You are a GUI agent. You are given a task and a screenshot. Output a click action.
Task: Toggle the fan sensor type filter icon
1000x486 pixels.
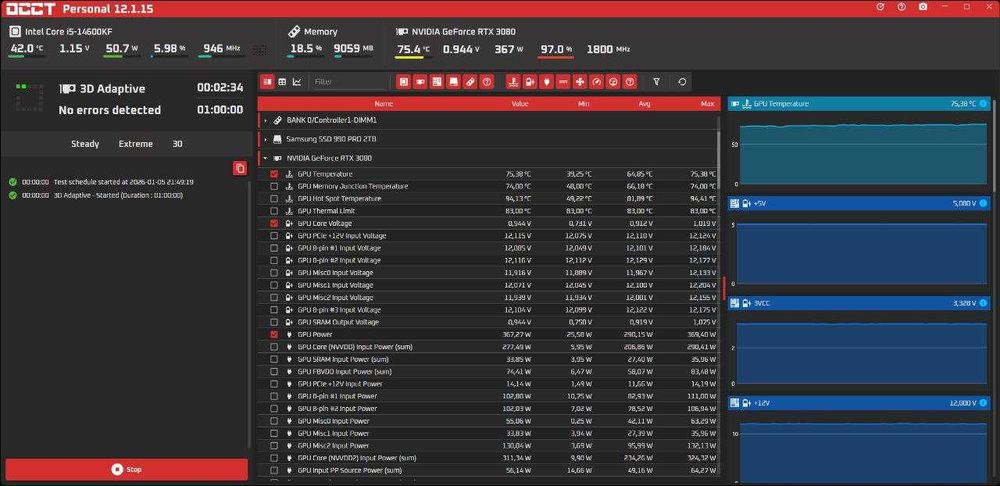click(580, 82)
